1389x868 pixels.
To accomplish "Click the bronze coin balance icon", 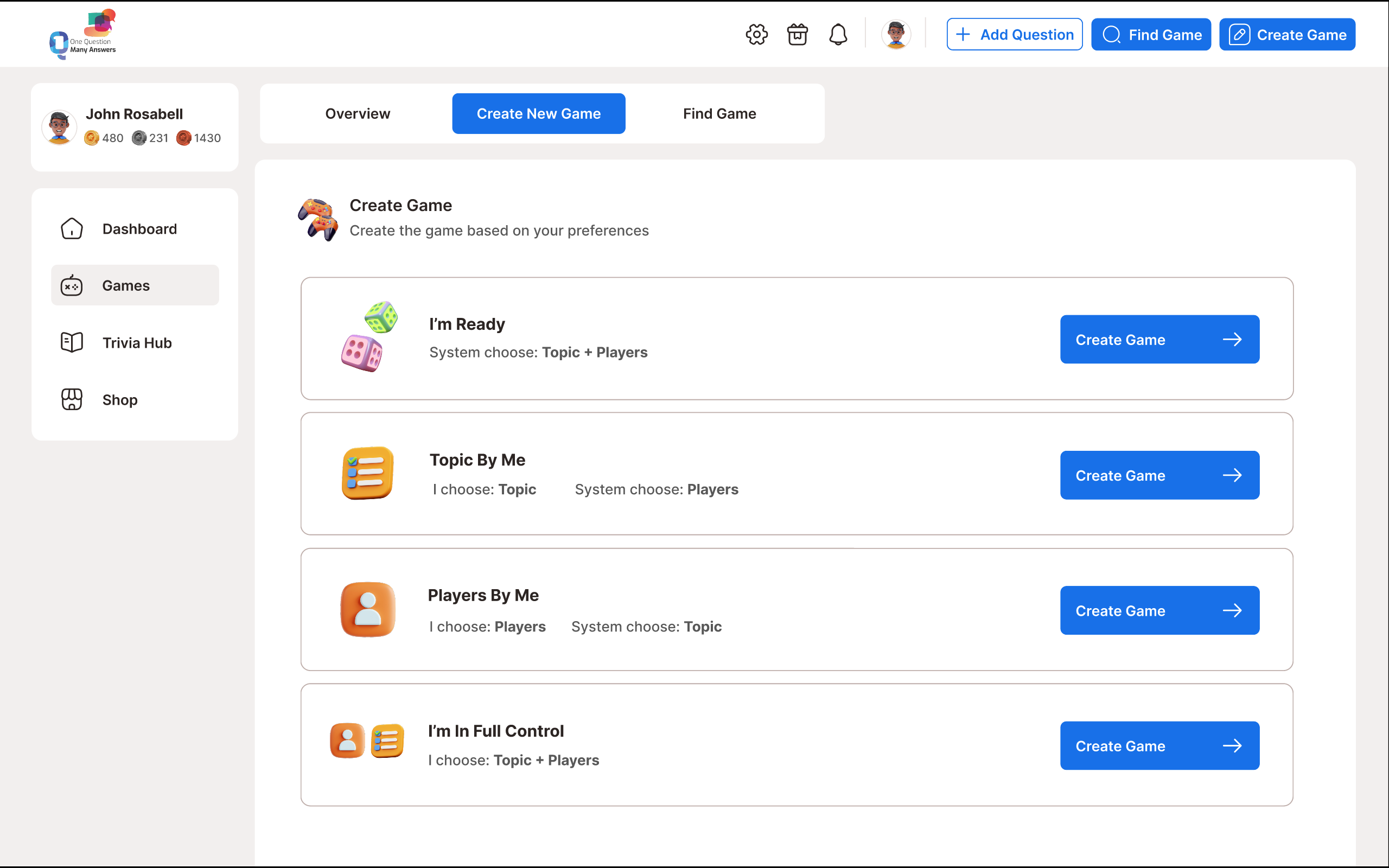I will click(x=184, y=138).
